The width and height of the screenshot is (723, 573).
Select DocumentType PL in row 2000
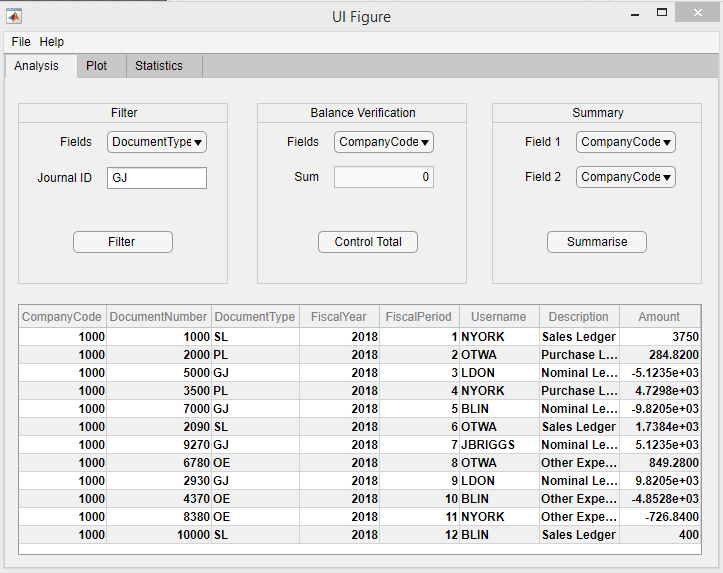(255, 355)
